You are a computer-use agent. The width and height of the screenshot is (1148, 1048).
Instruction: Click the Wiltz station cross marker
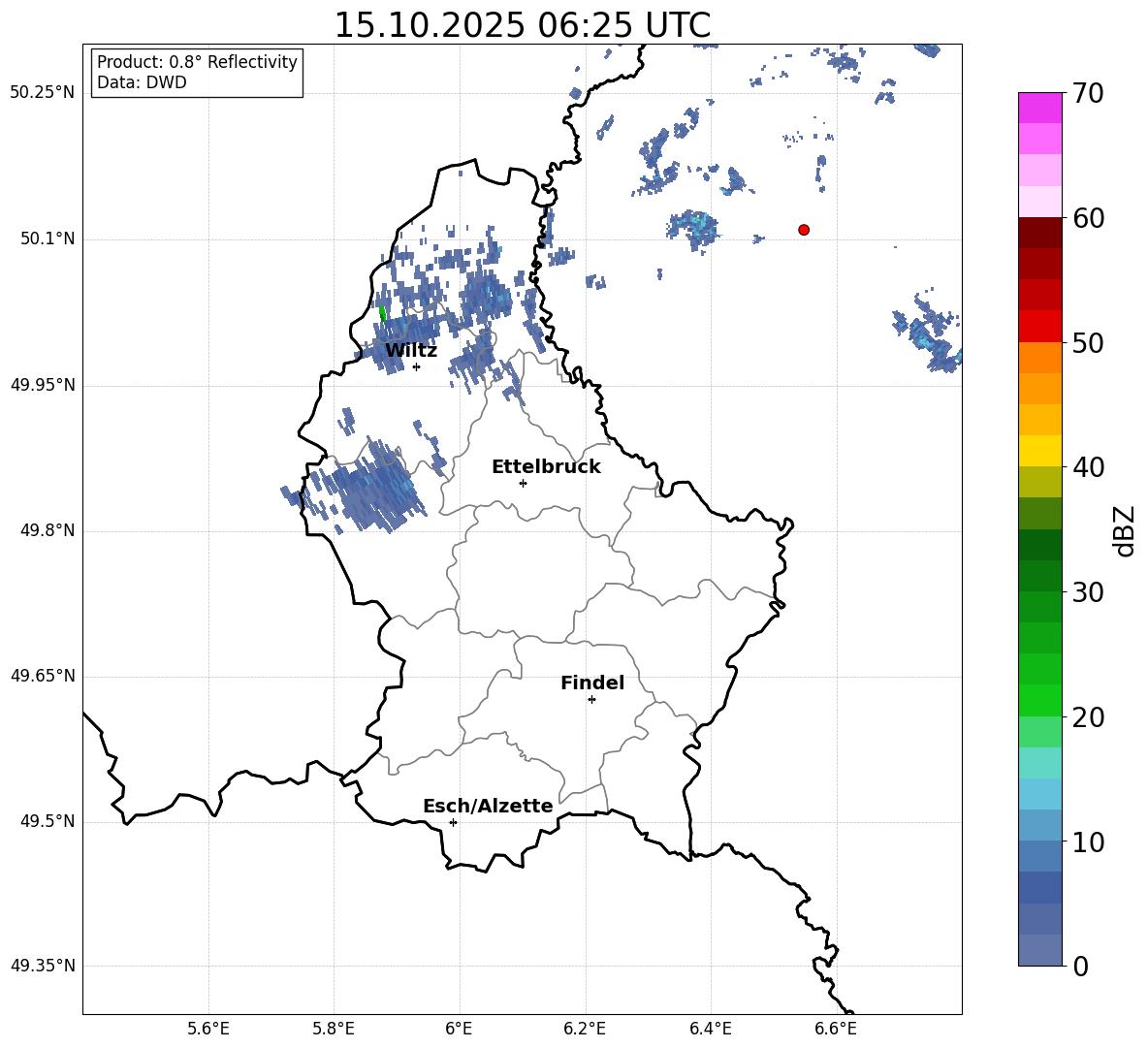click(x=417, y=367)
